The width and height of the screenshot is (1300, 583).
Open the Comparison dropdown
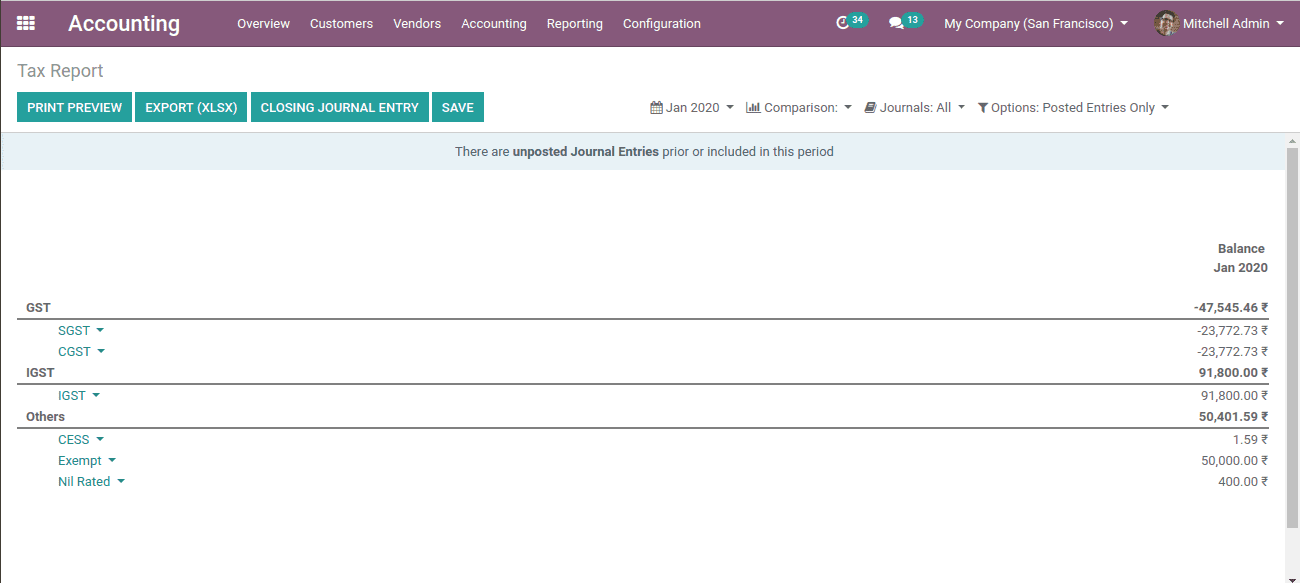click(799, 108)
